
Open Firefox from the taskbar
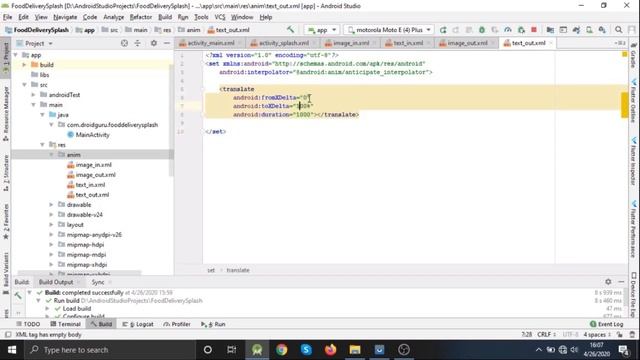330,350
